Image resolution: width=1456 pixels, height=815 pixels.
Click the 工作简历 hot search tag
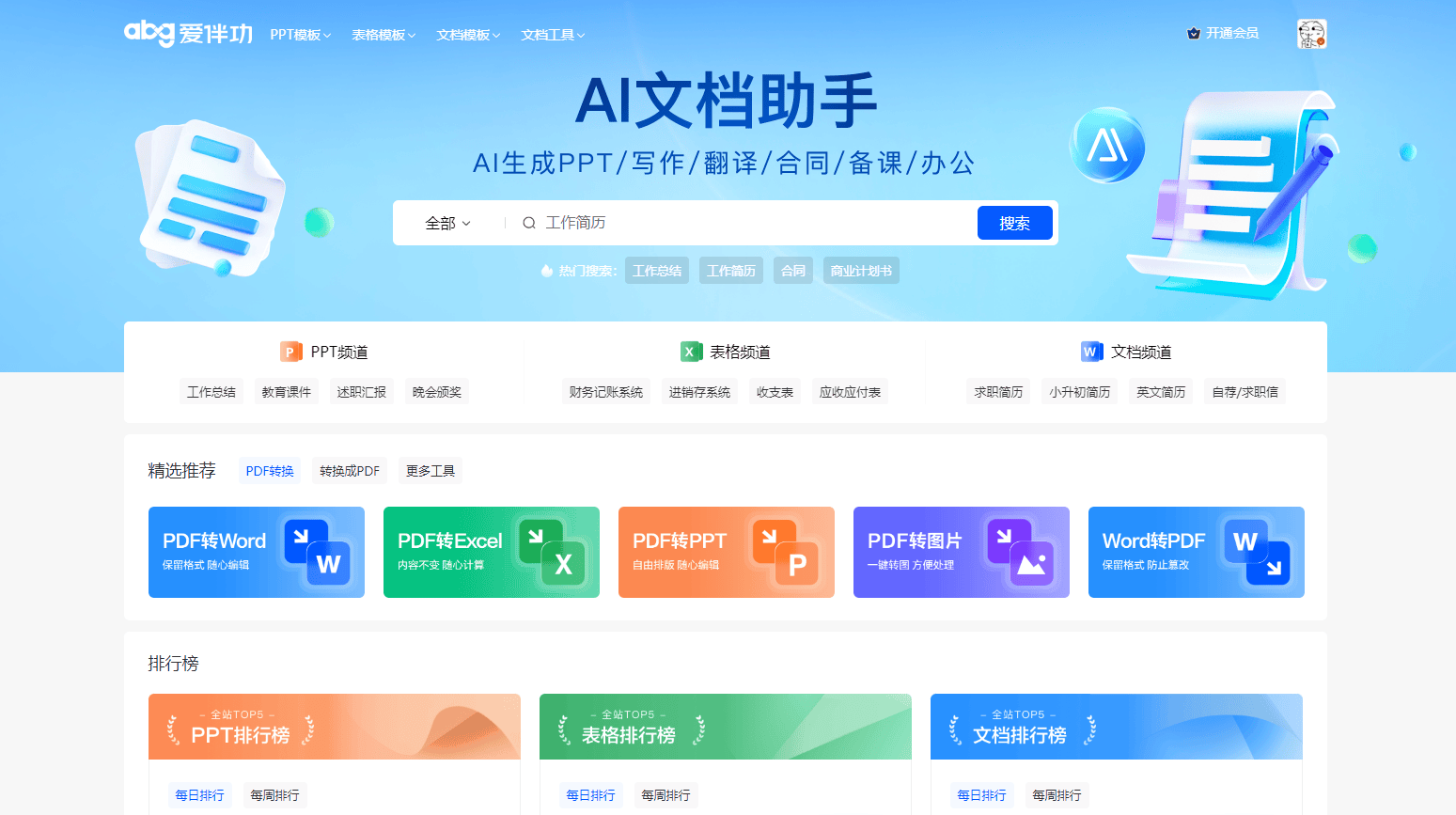coord(731,270)
